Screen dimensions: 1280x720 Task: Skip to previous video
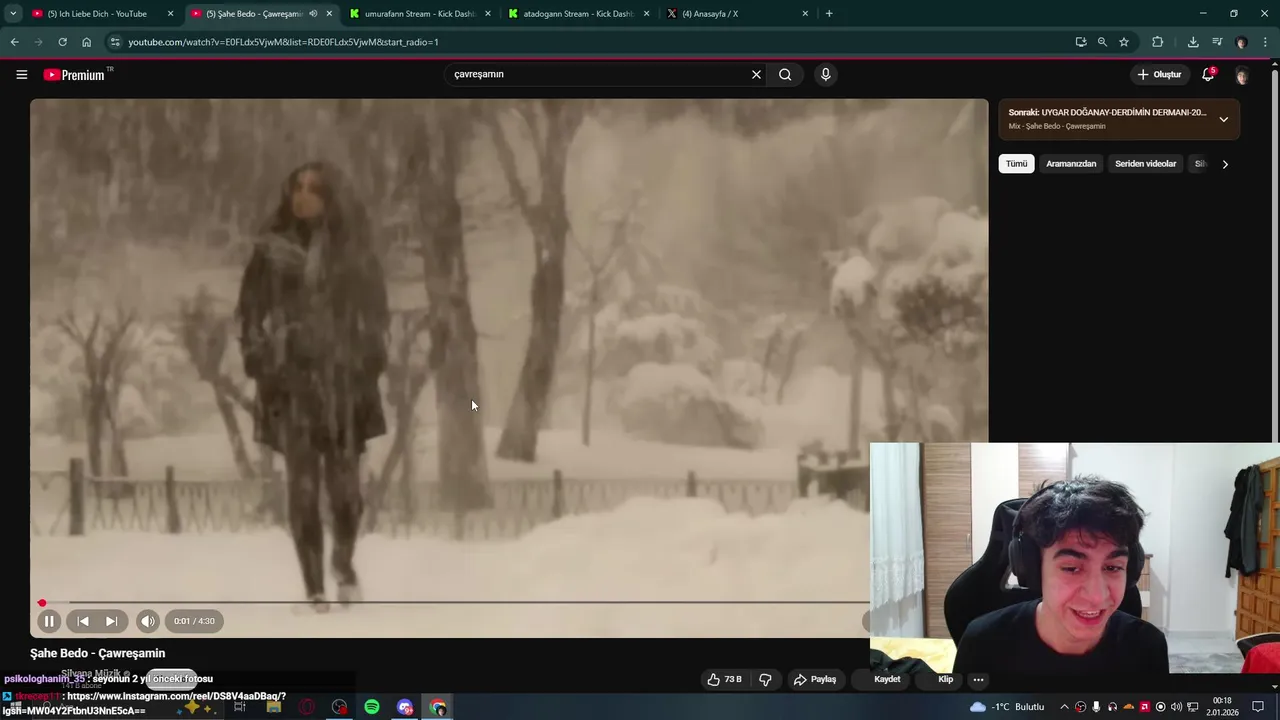click(83, 621)
